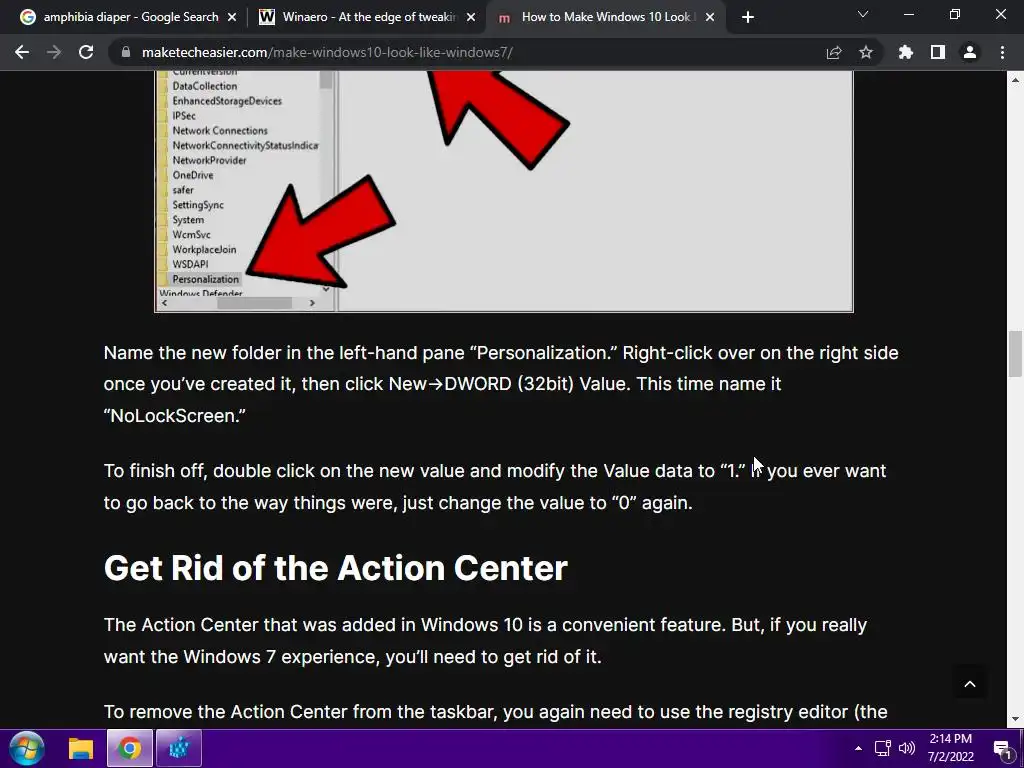1024x768 pixels.
Task: Click the forward navigation arrow
Action: click(54, 52)
